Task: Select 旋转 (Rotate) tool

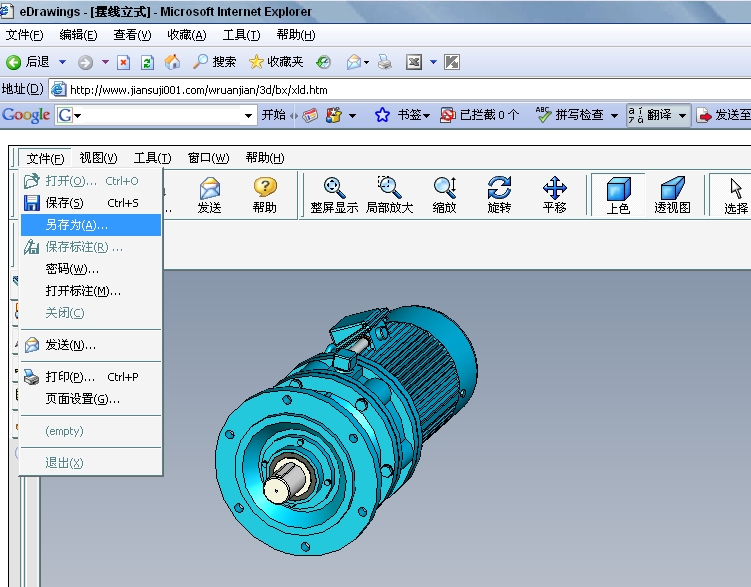Action: [499, 195]
